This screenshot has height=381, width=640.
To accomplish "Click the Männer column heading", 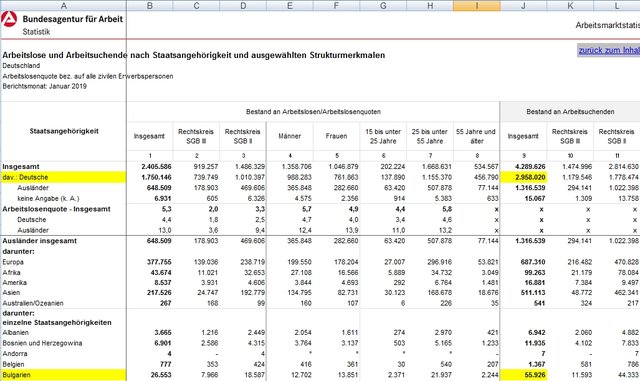I will tap(290, 136).
